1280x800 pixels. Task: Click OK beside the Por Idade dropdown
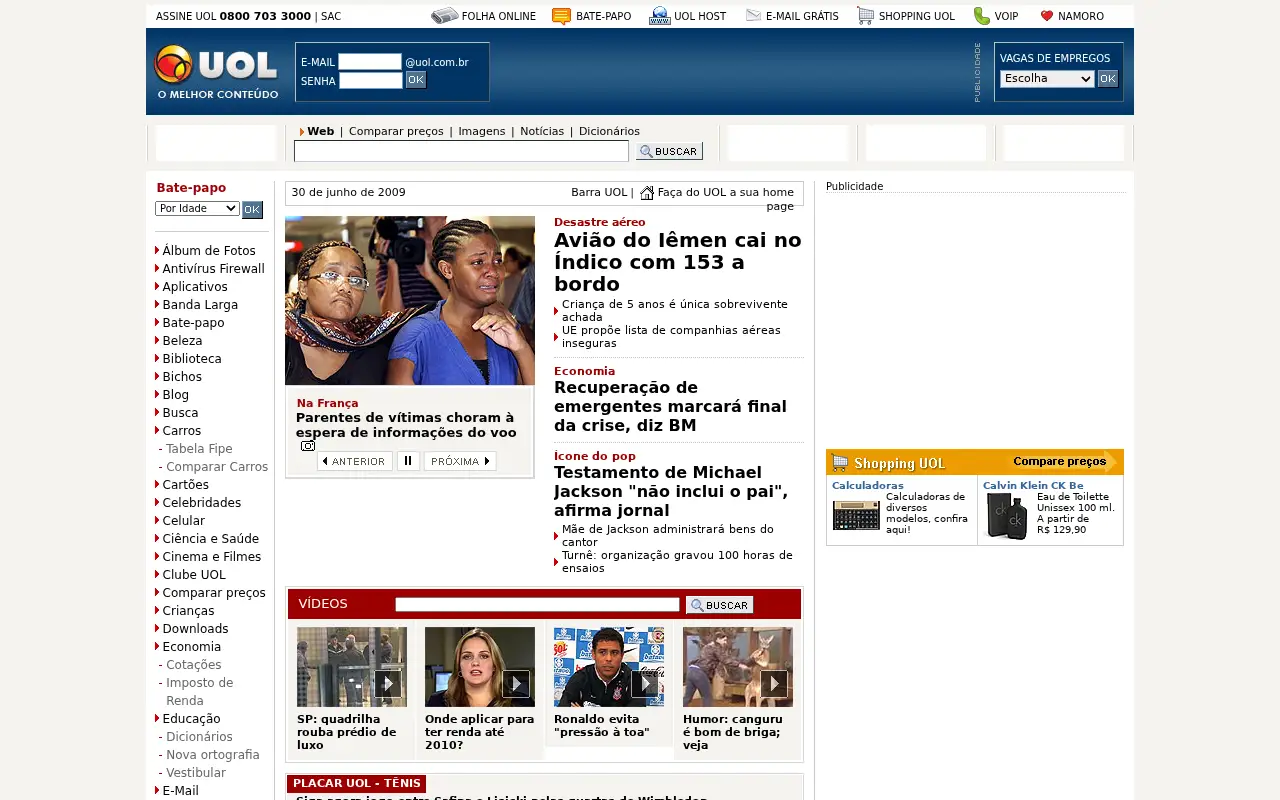tap(252, 210)
